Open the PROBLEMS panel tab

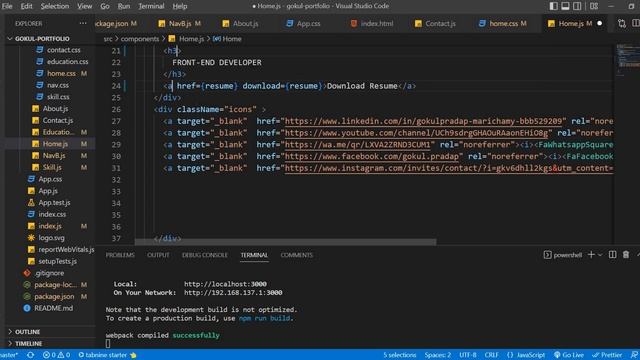pos(120,255)
